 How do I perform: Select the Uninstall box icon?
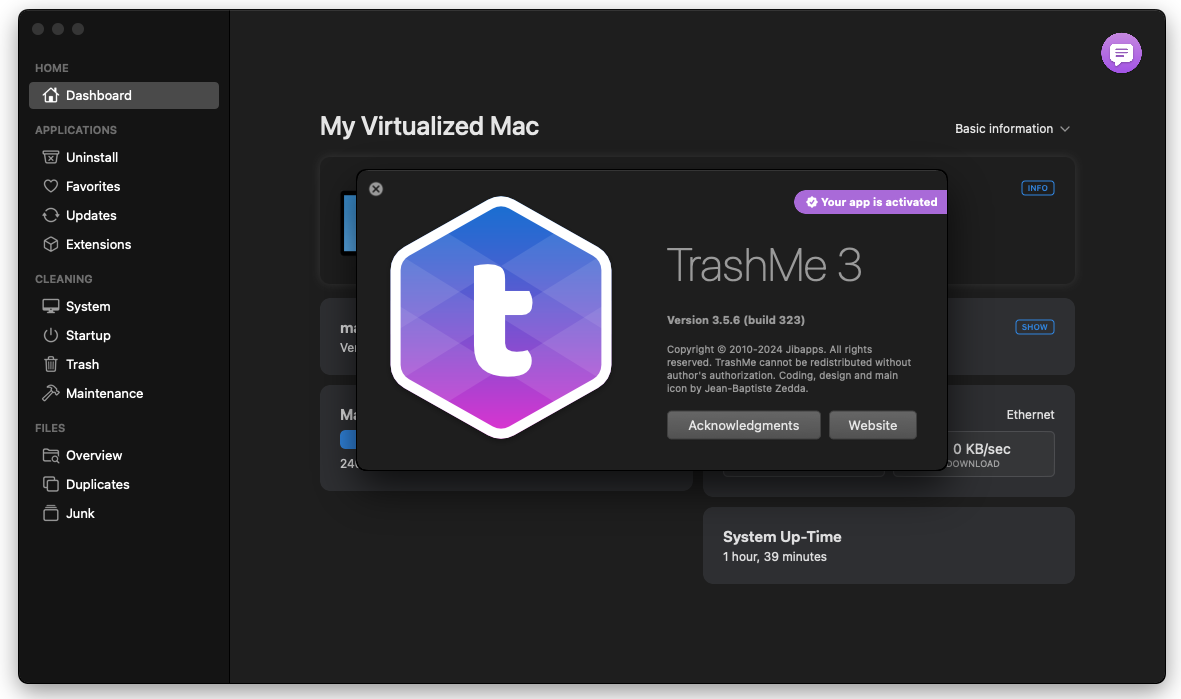pos(50,158)
